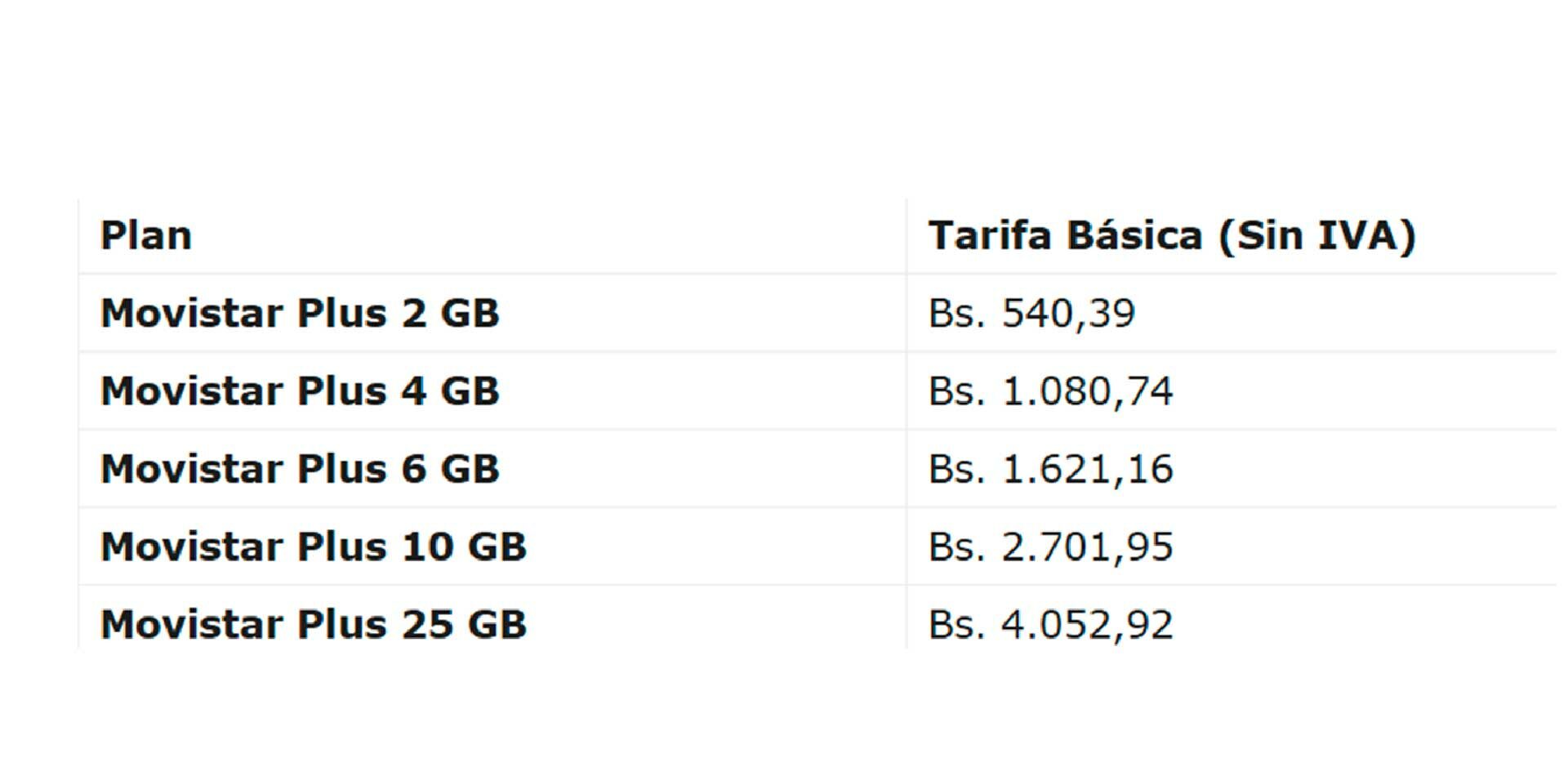The height and width of the screenshot is (758, 1568).
Task: Select the Movistar Plus 10 GB cell
Action: [x=314, y=546]
